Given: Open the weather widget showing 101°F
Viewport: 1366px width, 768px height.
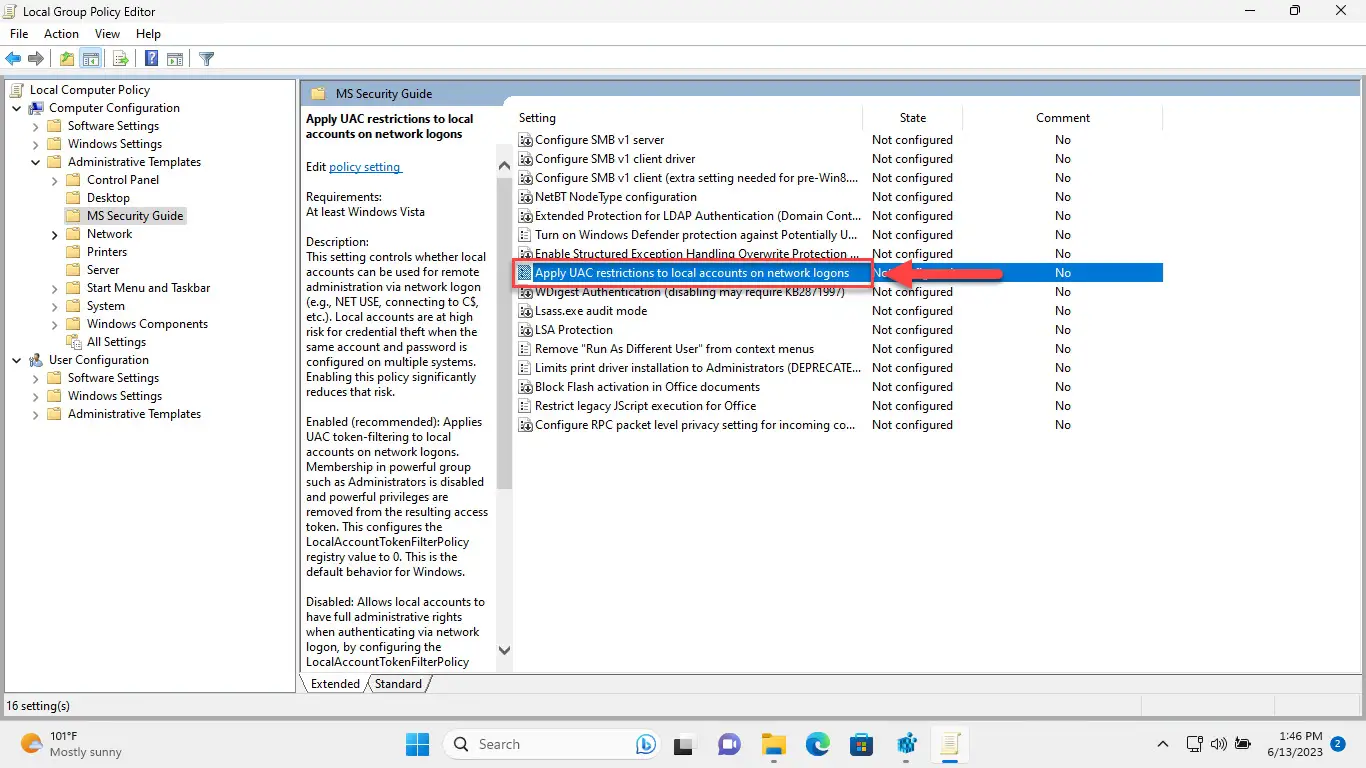Looking at the screenshot, I should [x=70, y=744].
